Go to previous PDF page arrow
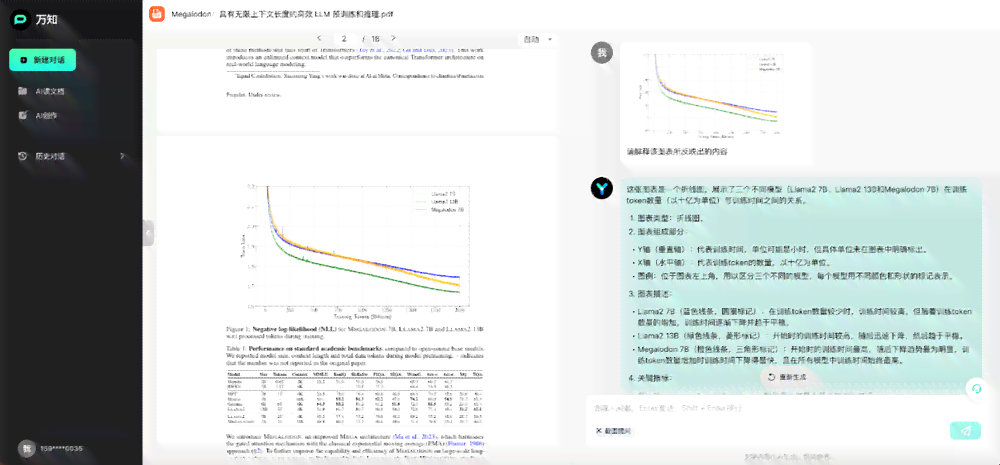The height and width of the screenshot is (465, 1000). [319, 38]
